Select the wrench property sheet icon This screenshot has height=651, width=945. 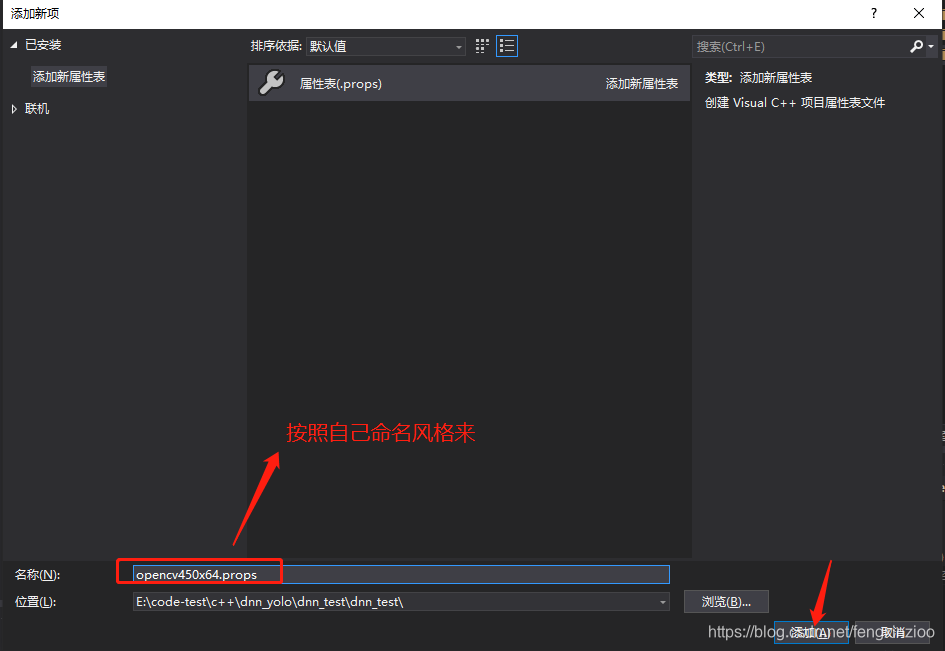pos(272,83)
